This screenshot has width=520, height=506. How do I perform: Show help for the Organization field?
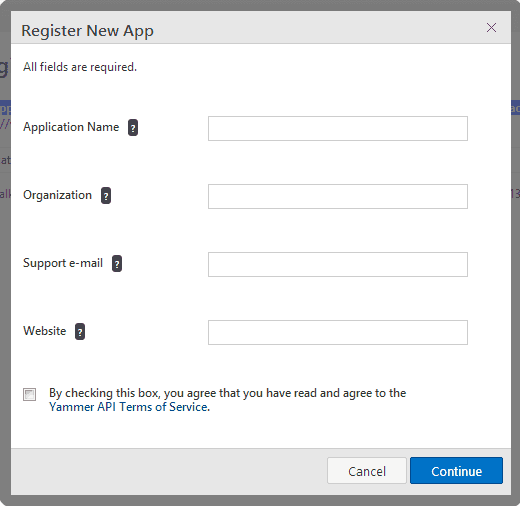click(106, 196)
